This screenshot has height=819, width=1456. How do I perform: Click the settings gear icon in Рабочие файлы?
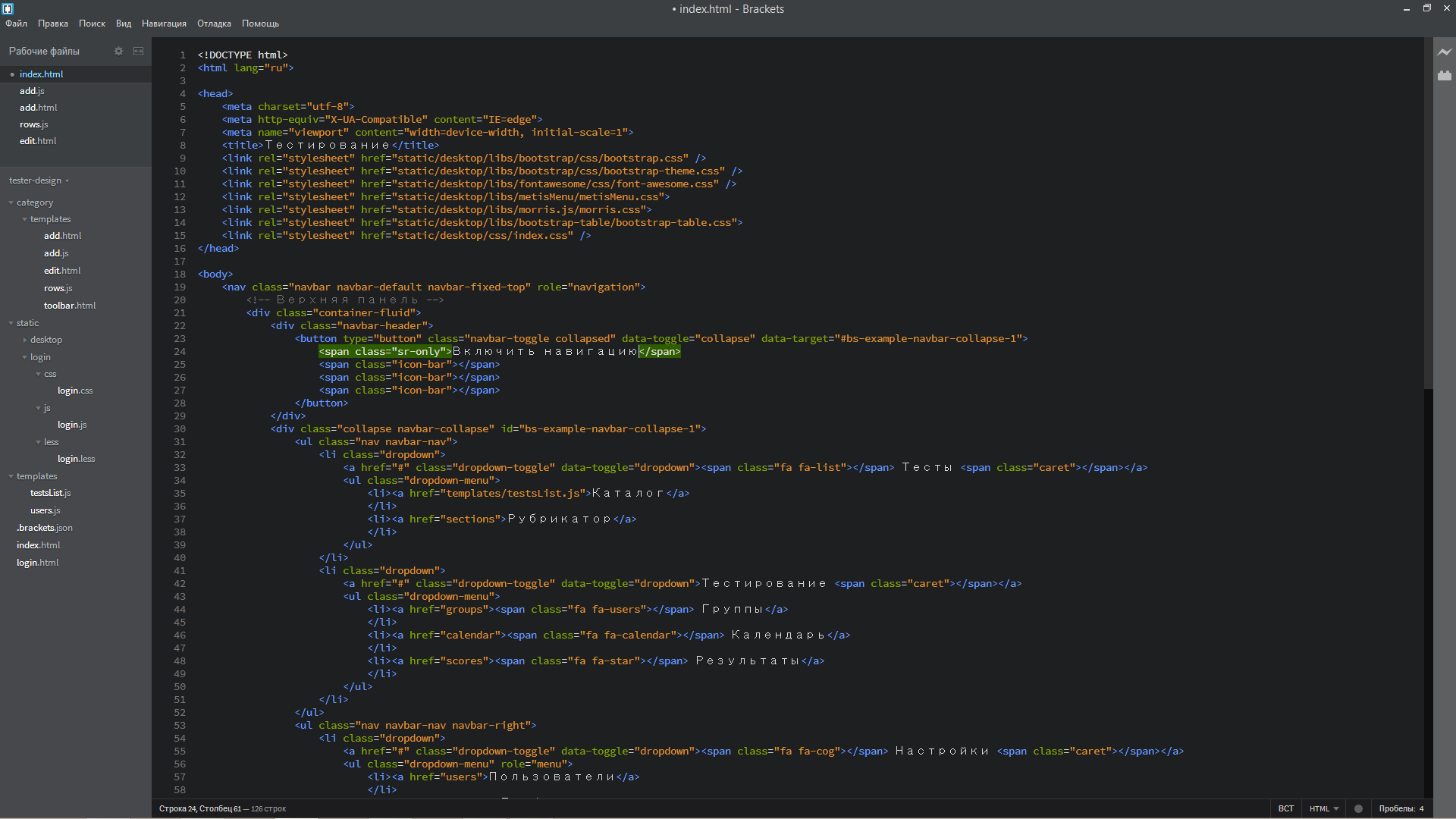(117, 50)
